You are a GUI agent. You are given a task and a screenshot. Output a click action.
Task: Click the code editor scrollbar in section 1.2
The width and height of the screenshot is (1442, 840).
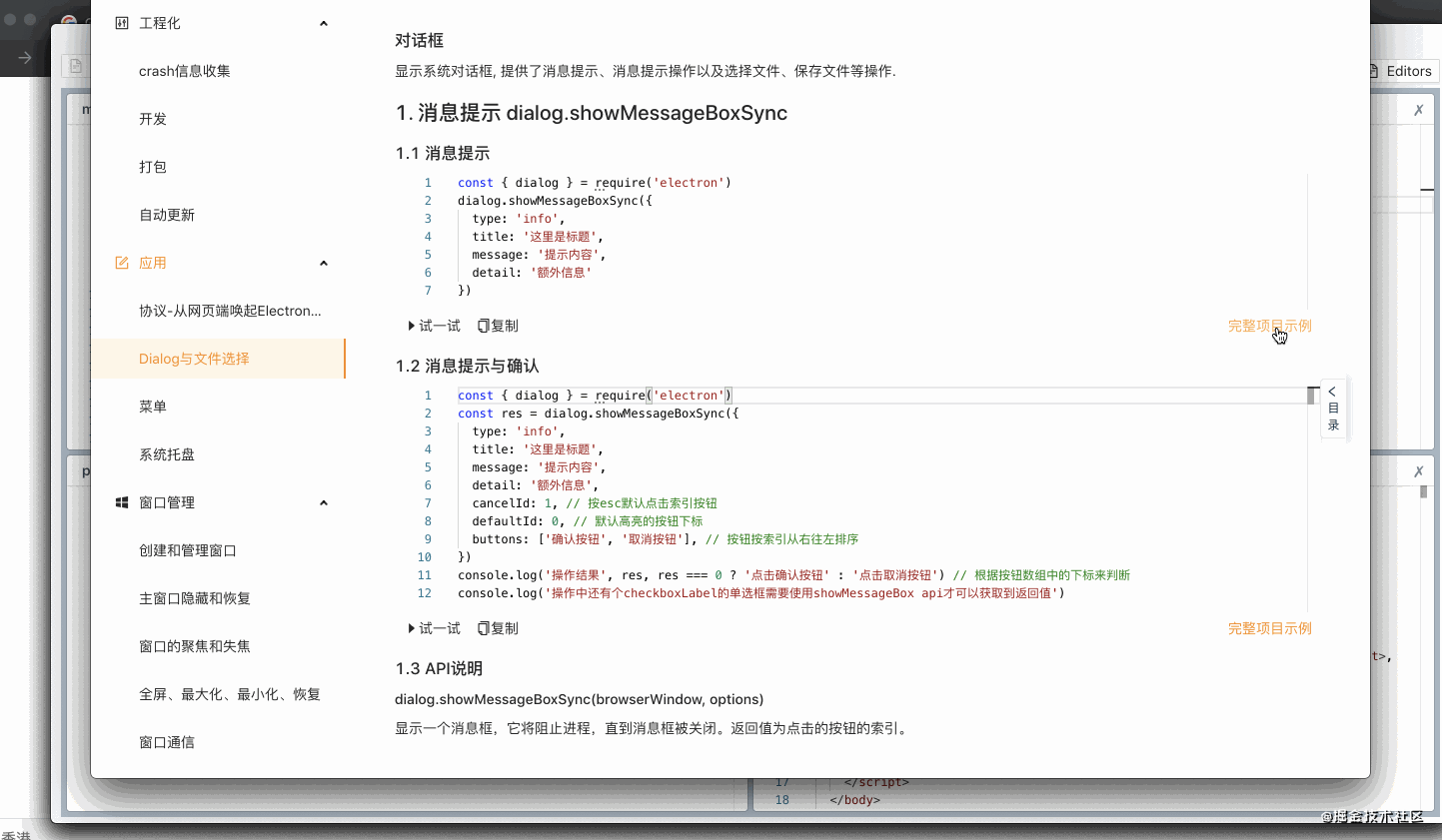coord(1312,396)
